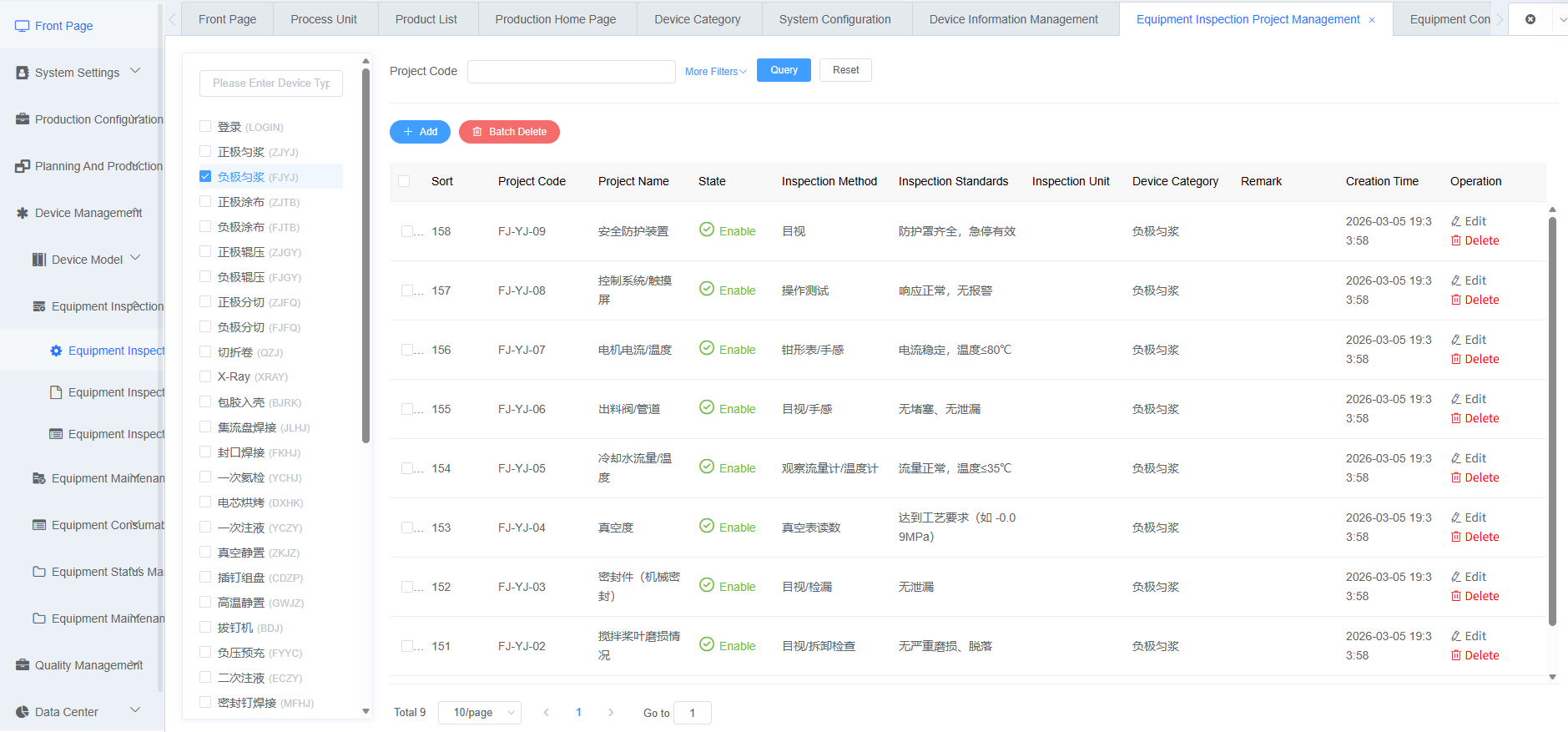This screenshot has height=732, width=1568.
Task: Click tab bar left arrow
Action: (x=173, y=19)
